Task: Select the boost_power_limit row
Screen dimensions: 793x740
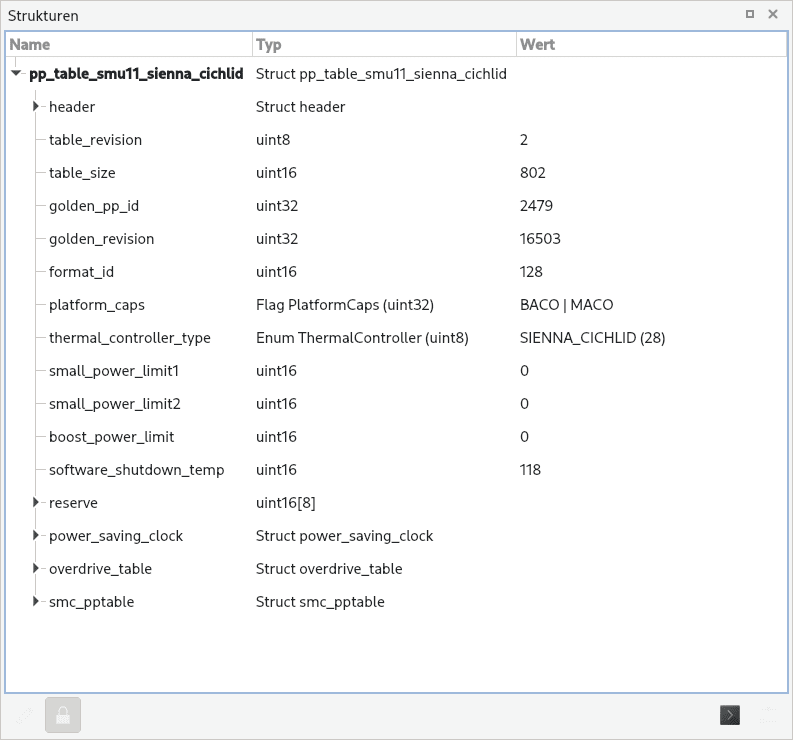Action: [396, 437]
